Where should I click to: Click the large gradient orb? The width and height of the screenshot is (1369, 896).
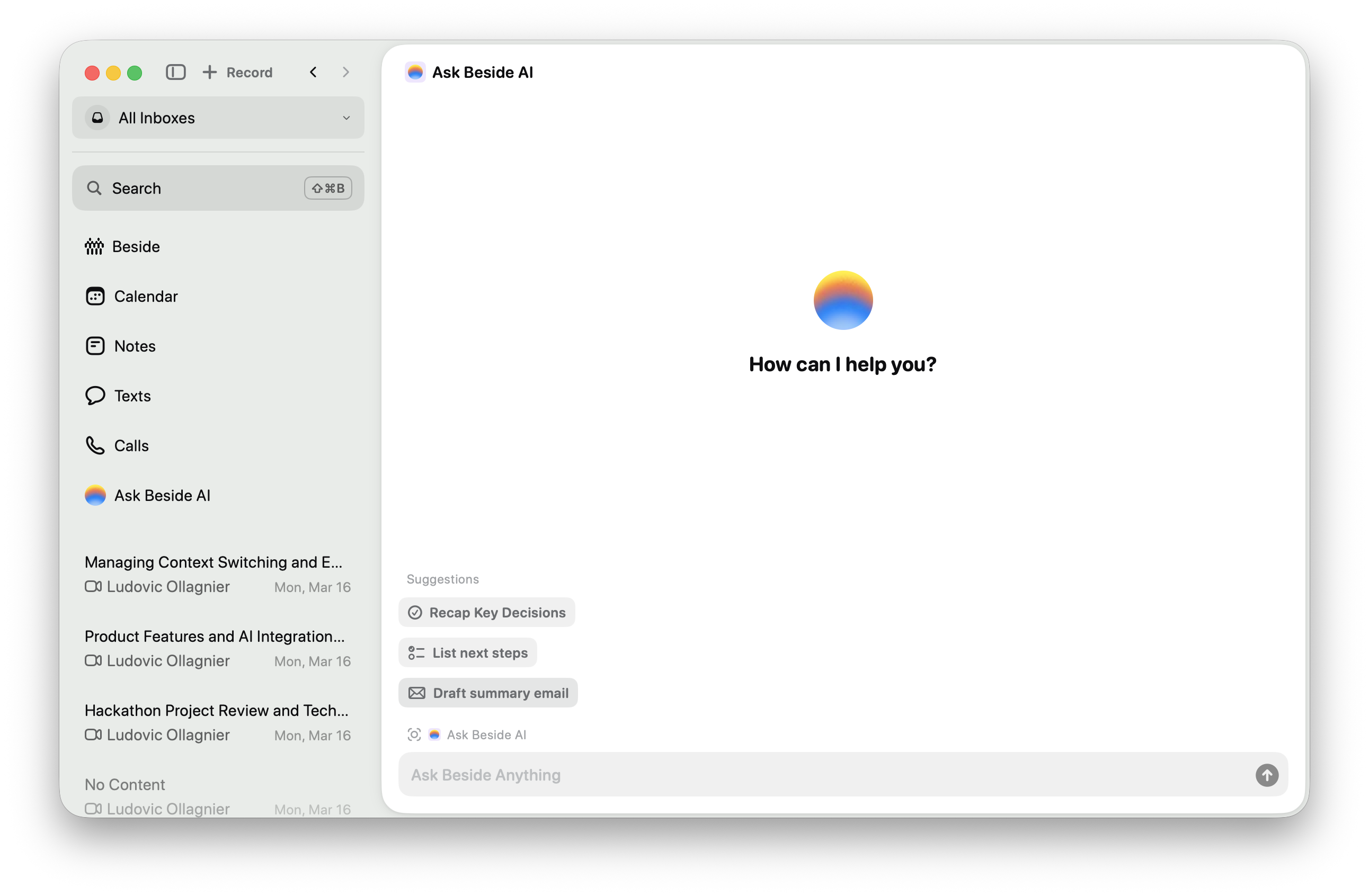click(x=843, y=300)
